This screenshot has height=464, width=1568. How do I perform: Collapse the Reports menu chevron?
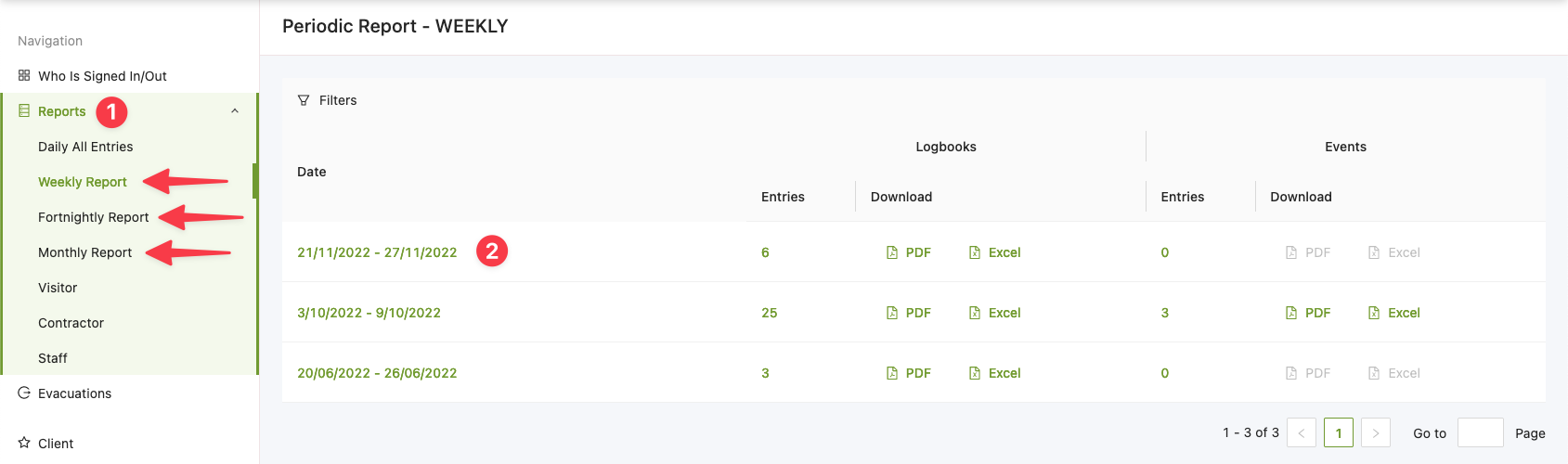click(x=235, y=111)
